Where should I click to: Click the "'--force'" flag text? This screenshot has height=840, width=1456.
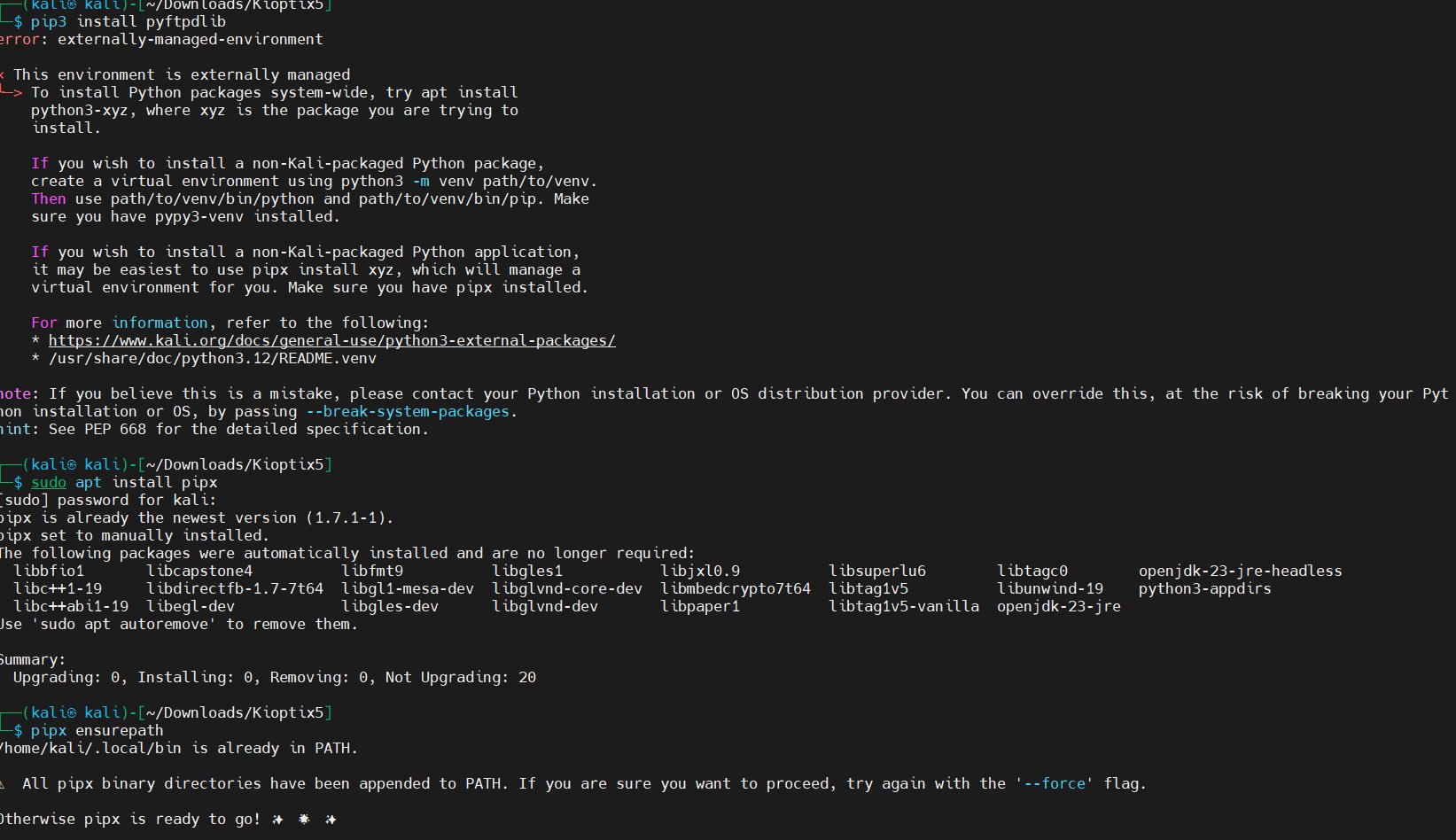click(1055, 783)
